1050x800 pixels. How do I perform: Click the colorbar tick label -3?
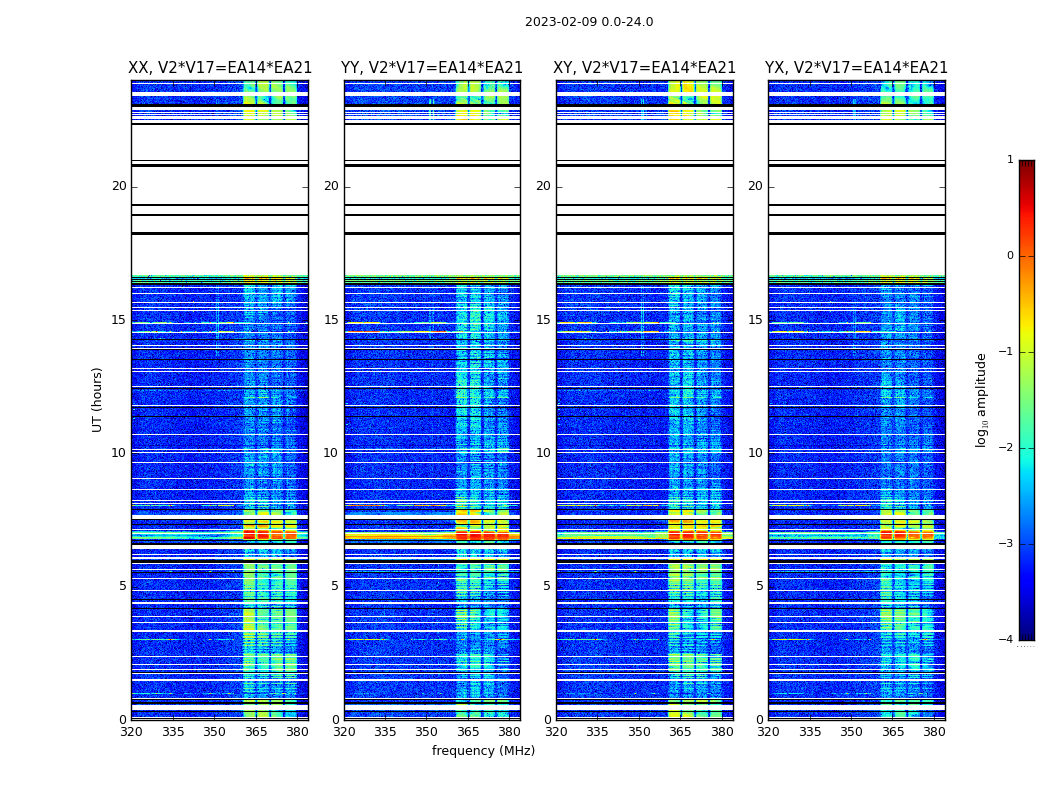pyautogui.click(x=1008, y=544)
